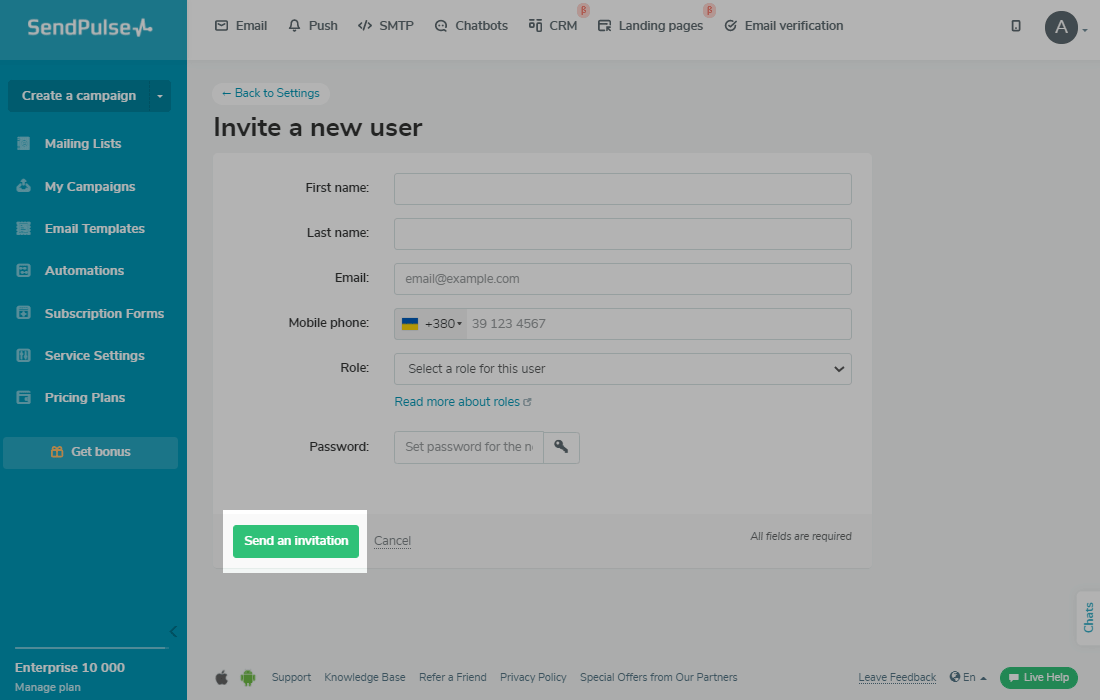
Task: Click the Send an invitation button
Action: point(296,541)
